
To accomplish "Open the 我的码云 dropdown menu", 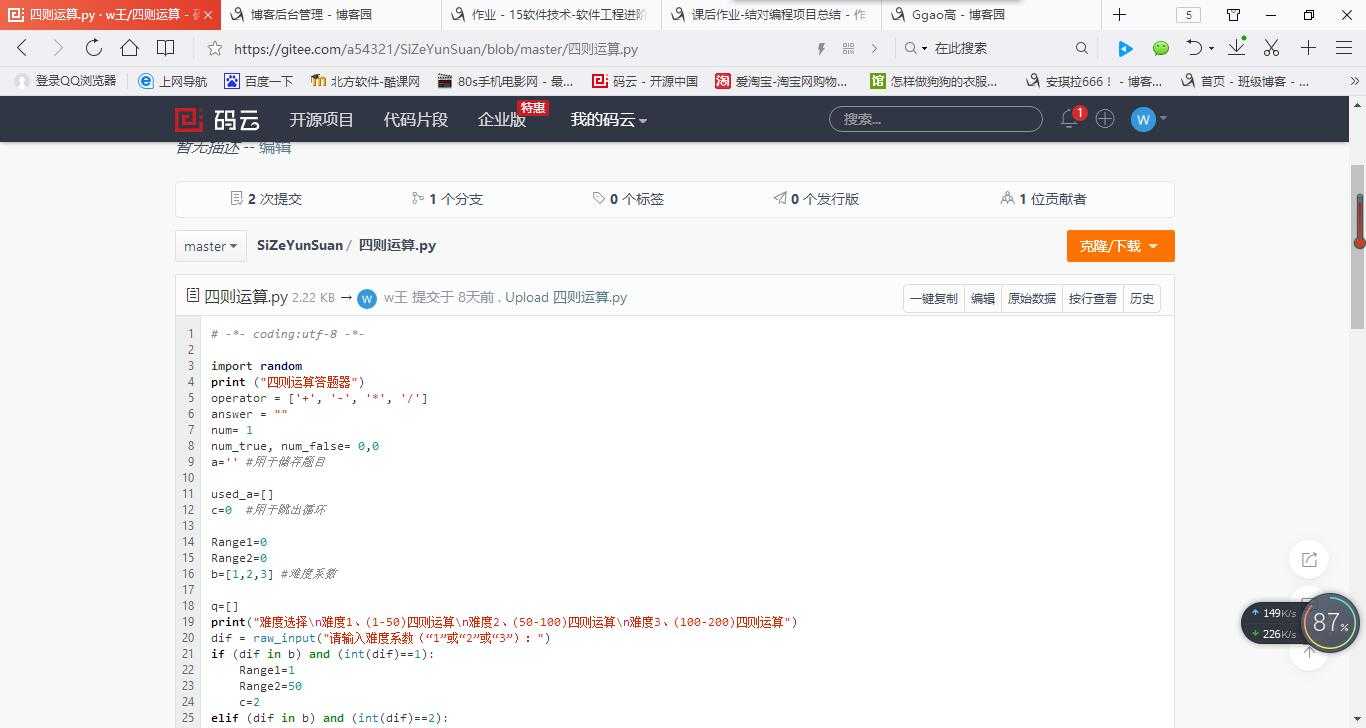I will click(x=608, y=120).
